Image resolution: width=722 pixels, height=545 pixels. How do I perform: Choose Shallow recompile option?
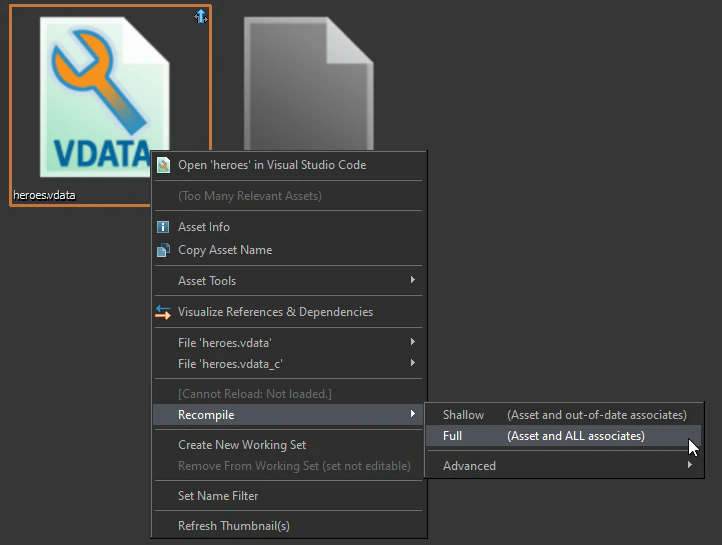[x=560, y=415]
